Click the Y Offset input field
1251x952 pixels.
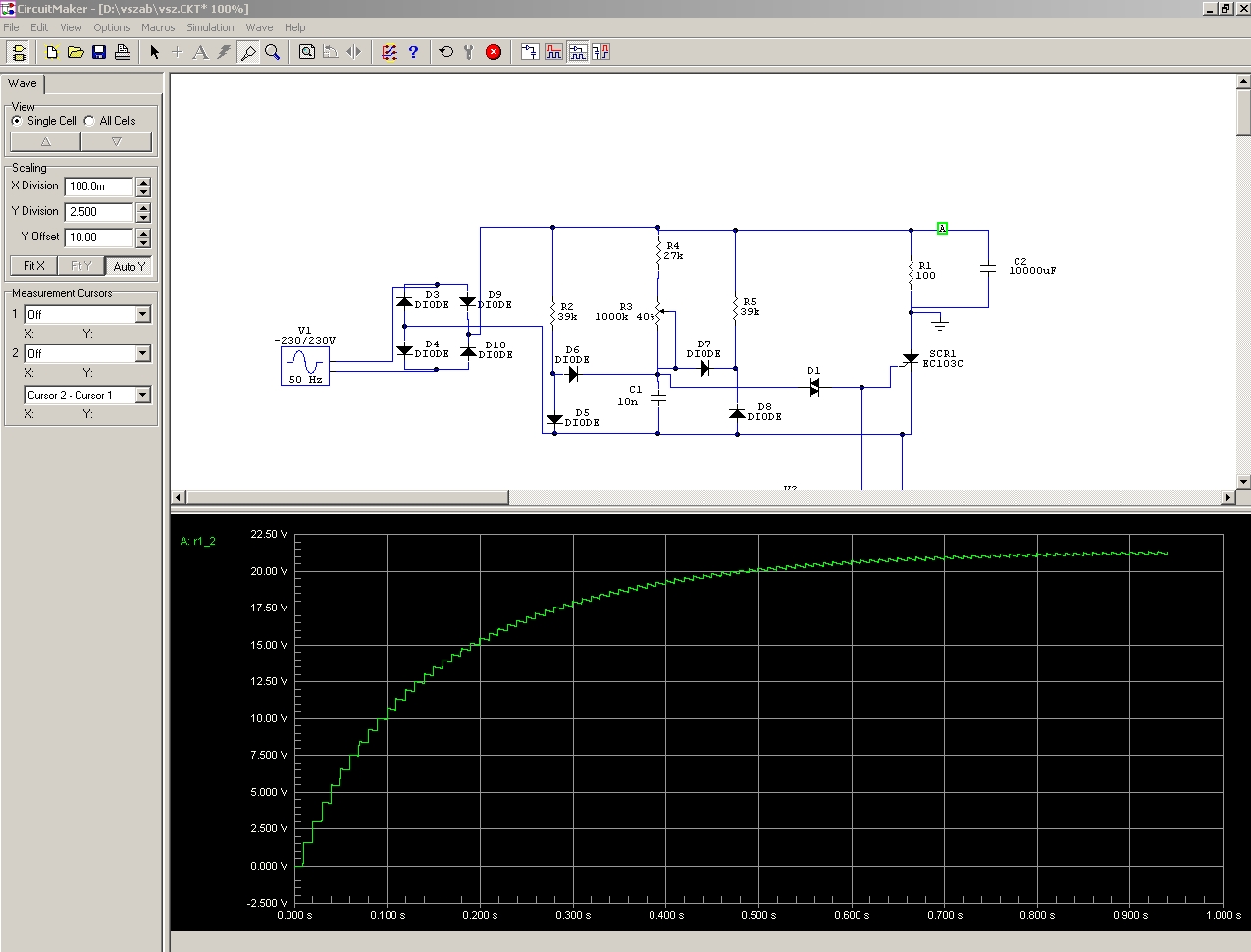tap(99, 238)
